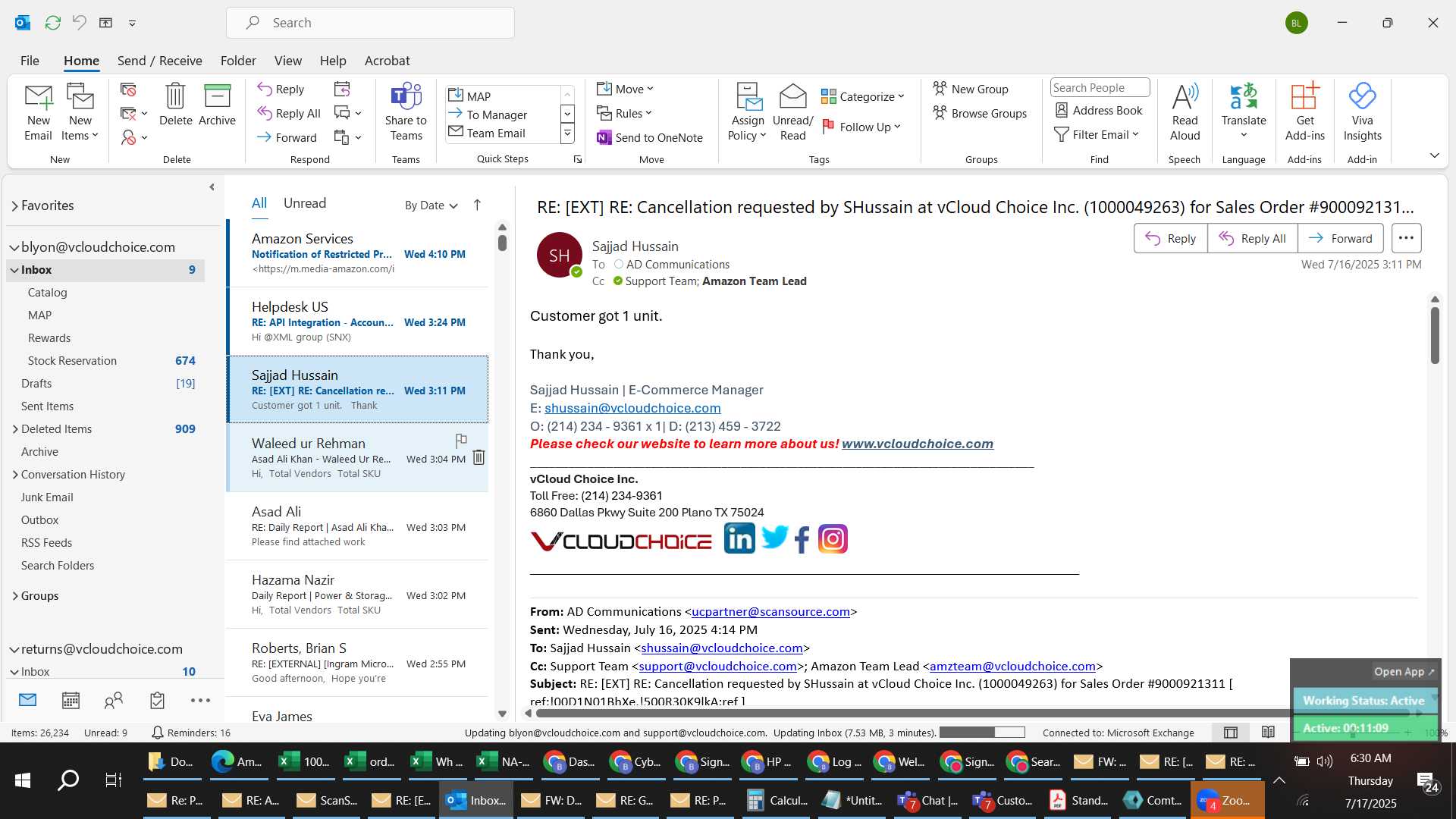The height and width of the screenshot is (819, 1456).
Task: Show Unread messages only
Action: pyautogui.click(x=305, y=203)
